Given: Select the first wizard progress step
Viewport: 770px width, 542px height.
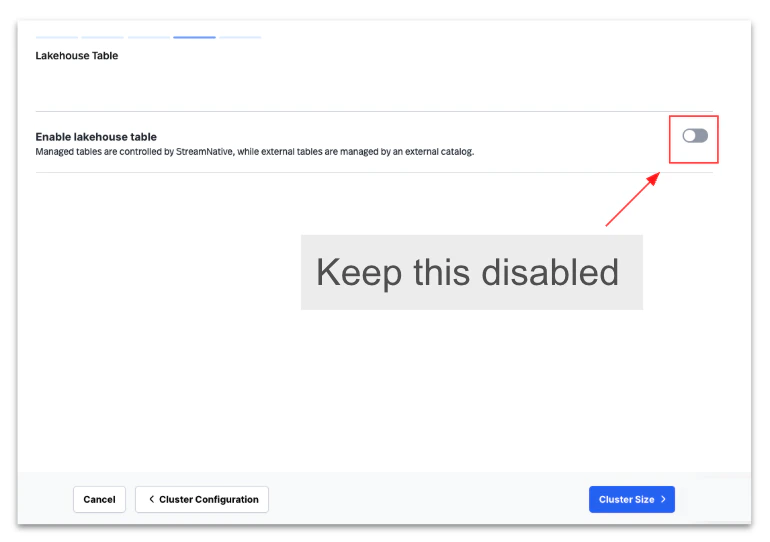Looking at the screenshot, I should [56, 37].
